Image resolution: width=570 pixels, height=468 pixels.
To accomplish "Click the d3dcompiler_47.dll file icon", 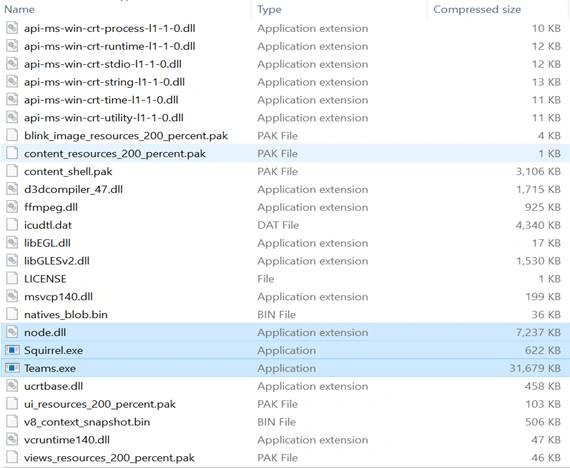I will point(12,189).
